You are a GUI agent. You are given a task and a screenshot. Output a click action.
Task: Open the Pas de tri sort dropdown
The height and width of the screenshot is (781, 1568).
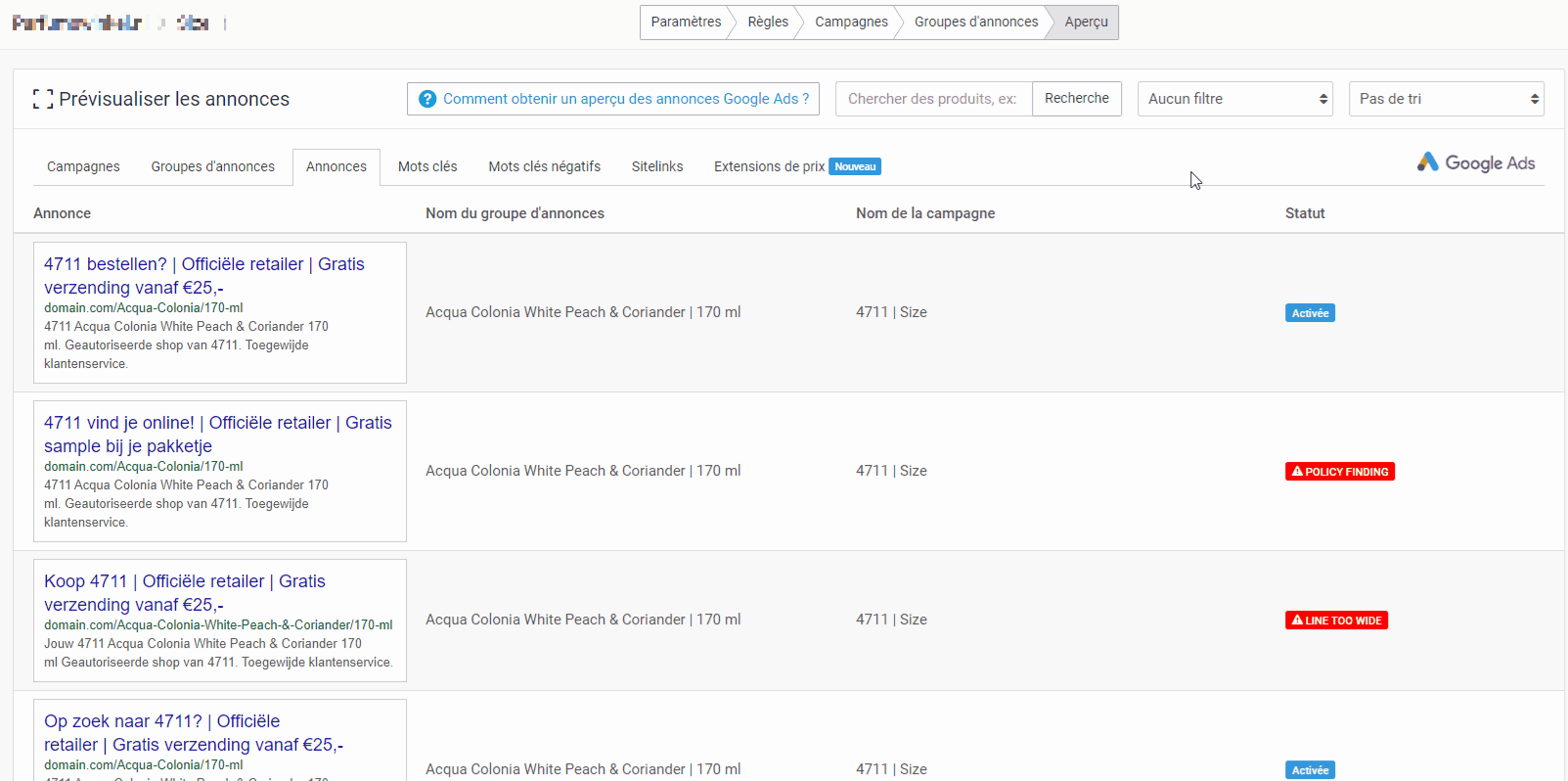(1447, 99)
